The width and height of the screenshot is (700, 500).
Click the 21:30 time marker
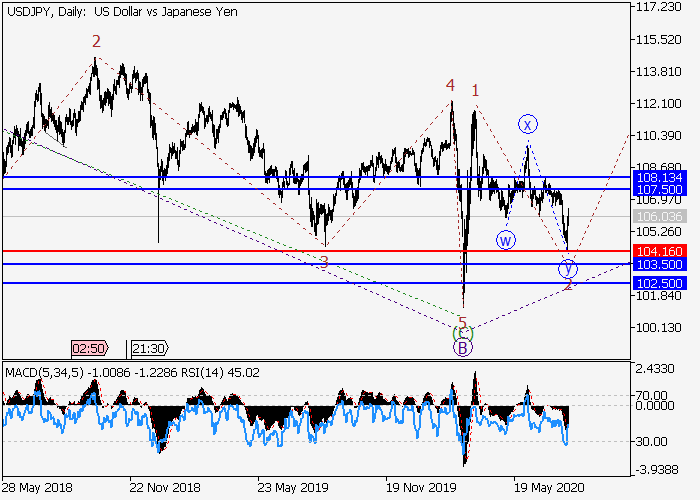pyautogui.click(x=148, y=348)
